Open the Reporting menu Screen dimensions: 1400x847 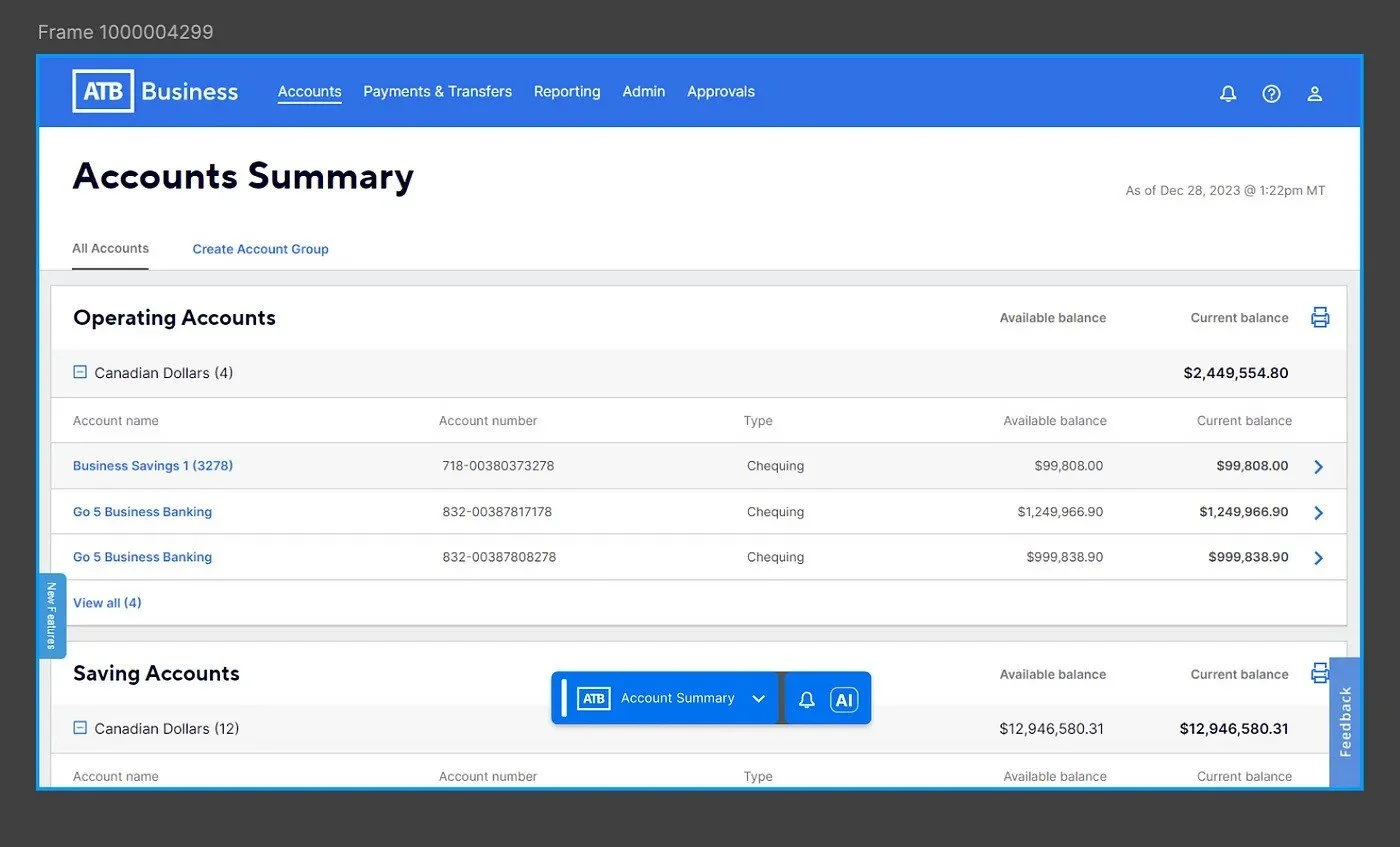coord(567,92)
